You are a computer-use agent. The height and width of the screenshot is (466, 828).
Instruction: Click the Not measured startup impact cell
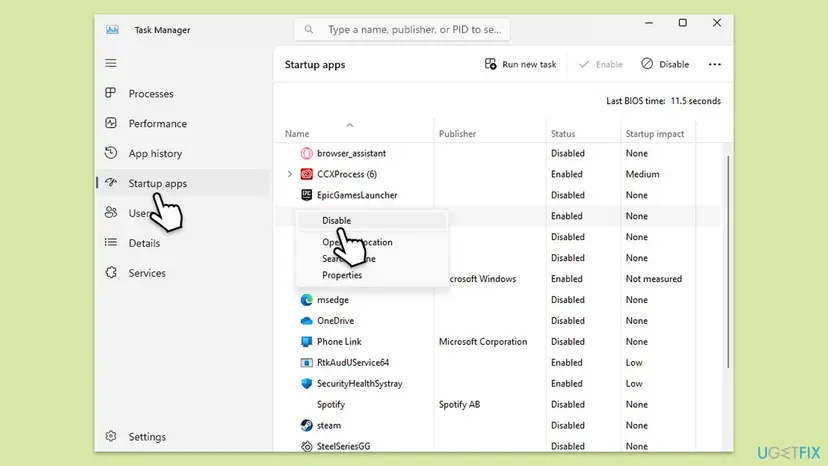click(x=654, y=278)
